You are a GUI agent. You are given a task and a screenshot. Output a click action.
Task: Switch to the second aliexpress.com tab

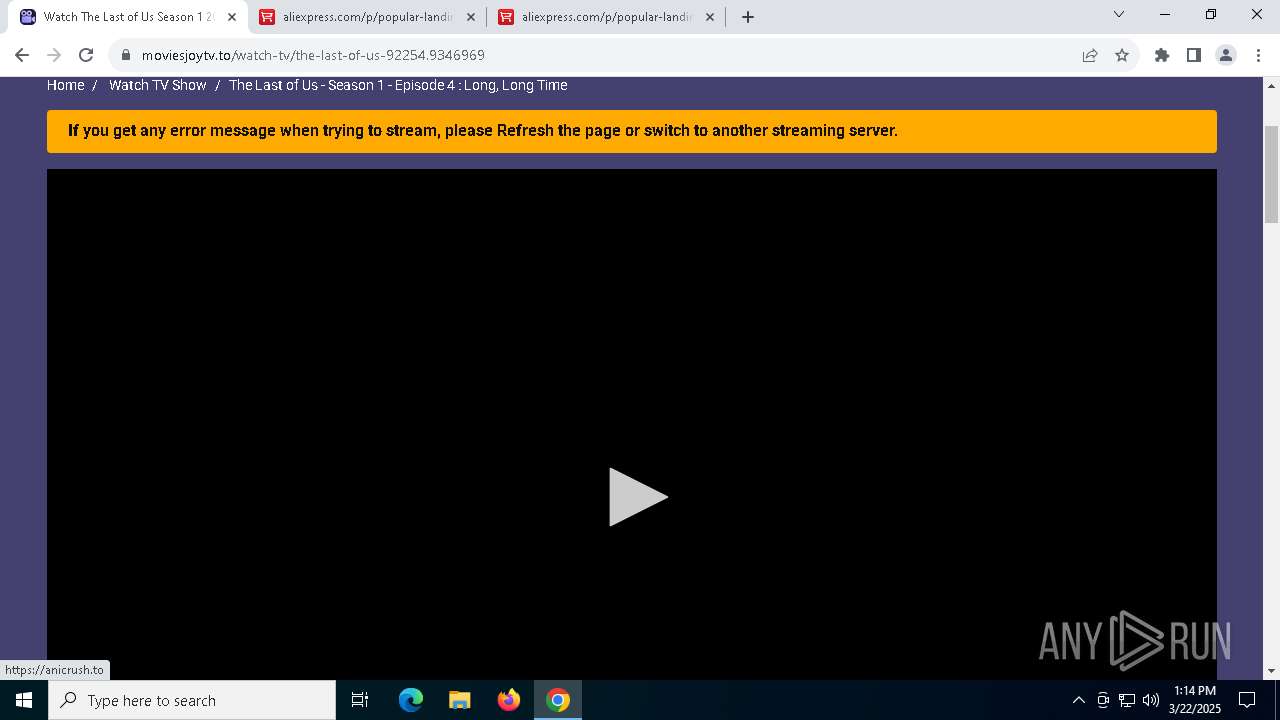[607, 17]
